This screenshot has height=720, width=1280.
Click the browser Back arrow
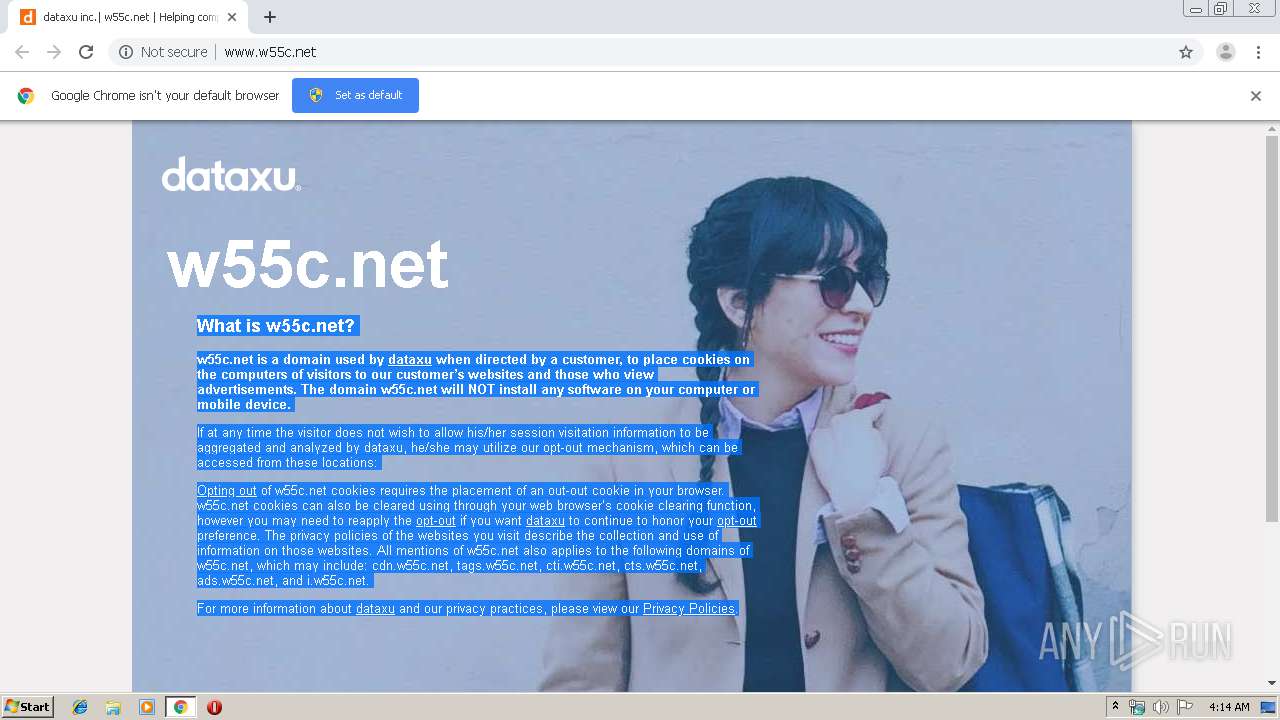point(22,52)
